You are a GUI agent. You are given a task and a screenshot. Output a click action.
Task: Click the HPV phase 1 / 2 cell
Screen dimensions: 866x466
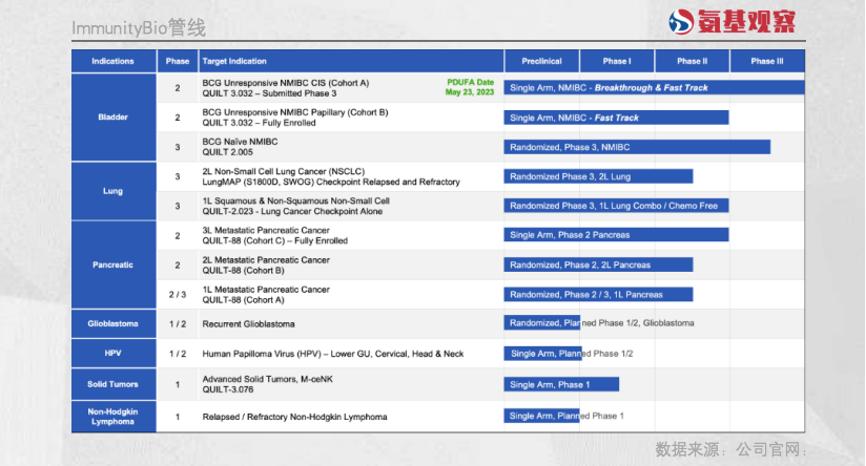[177, 353]
